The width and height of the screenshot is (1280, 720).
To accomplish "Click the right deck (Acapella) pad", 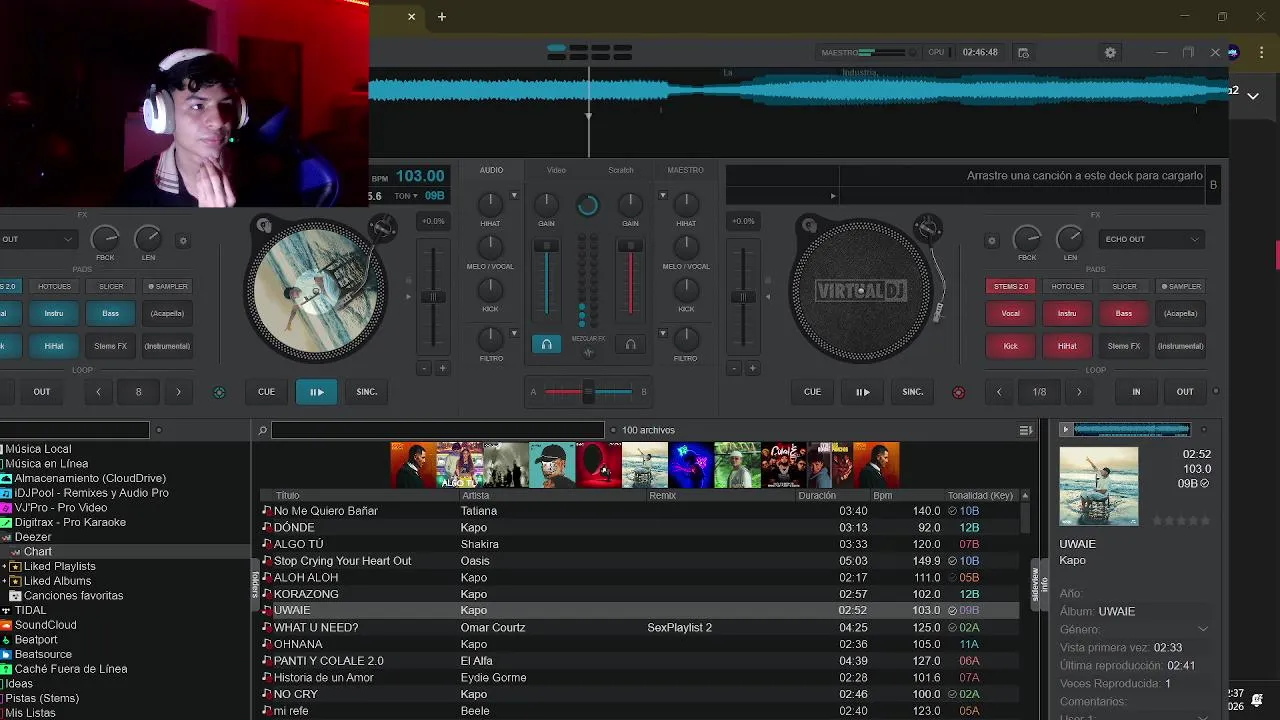I will pyautogui.click(x=1180, y=313).
